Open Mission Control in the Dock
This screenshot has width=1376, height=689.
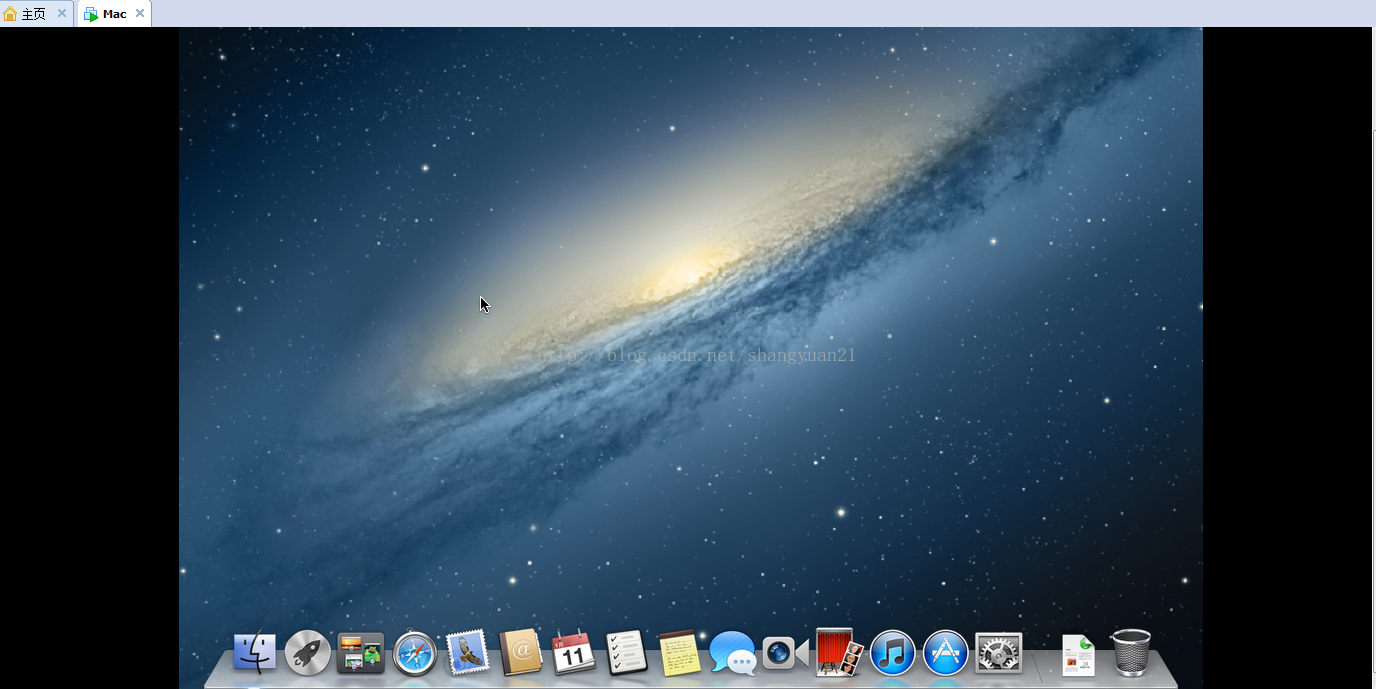point(361,653)
